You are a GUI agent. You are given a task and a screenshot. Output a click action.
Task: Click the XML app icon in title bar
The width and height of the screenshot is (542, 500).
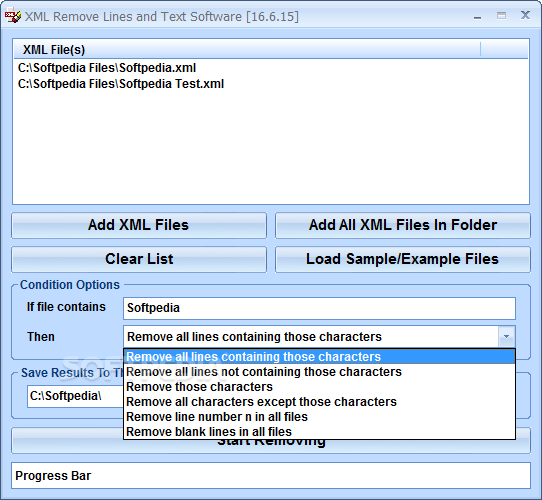[x=13, y=16]
